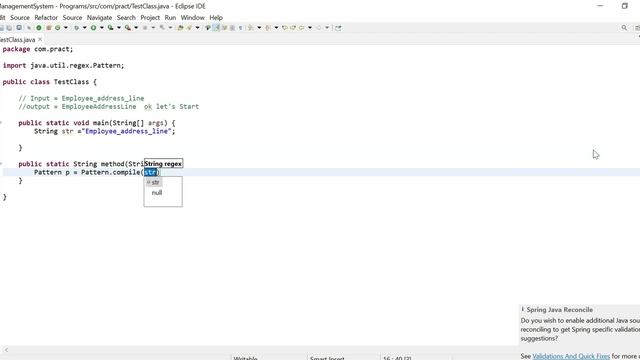Go to Last Edit Location icon
This screenshot has height=360, width=640.
pos(284,28)
